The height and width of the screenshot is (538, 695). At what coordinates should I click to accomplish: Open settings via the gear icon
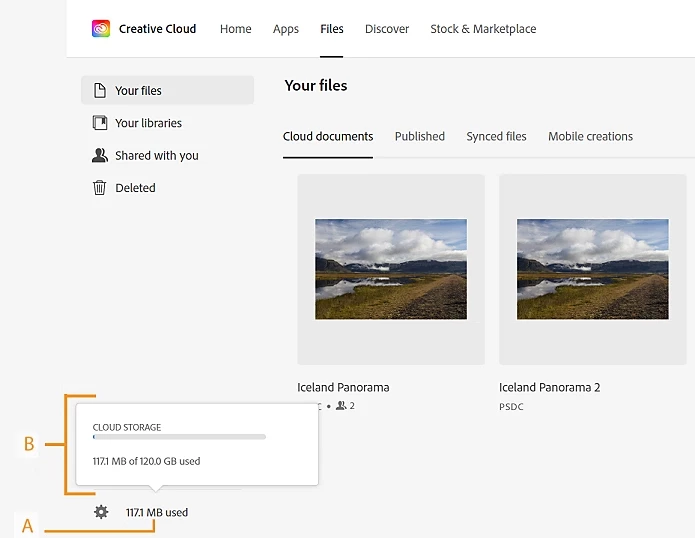point(101,512)
